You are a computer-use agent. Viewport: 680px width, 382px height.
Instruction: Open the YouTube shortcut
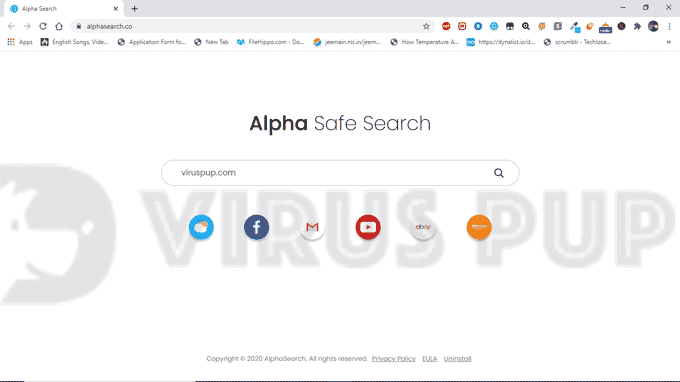(x=368, y=227)
